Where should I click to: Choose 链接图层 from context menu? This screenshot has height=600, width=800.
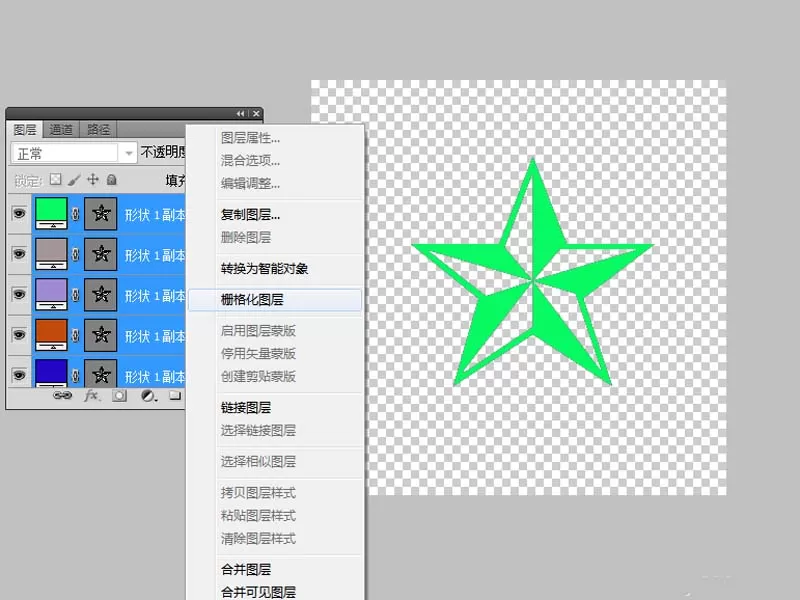point(275,407)
